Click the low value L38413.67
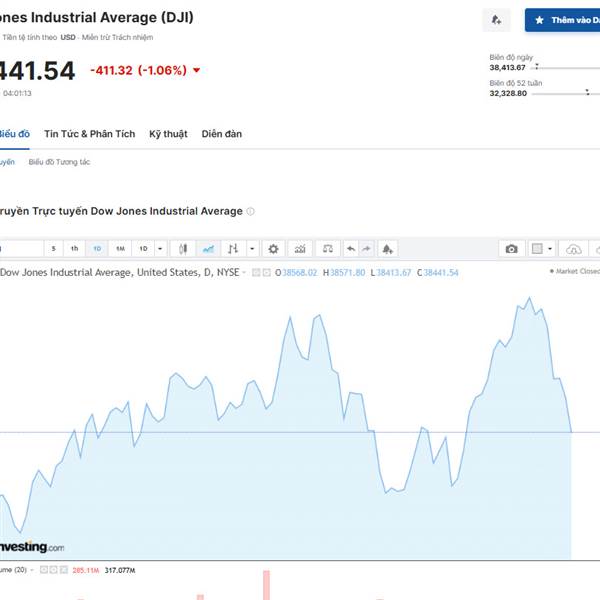This screenshot has height=600, width=600. 391,272
